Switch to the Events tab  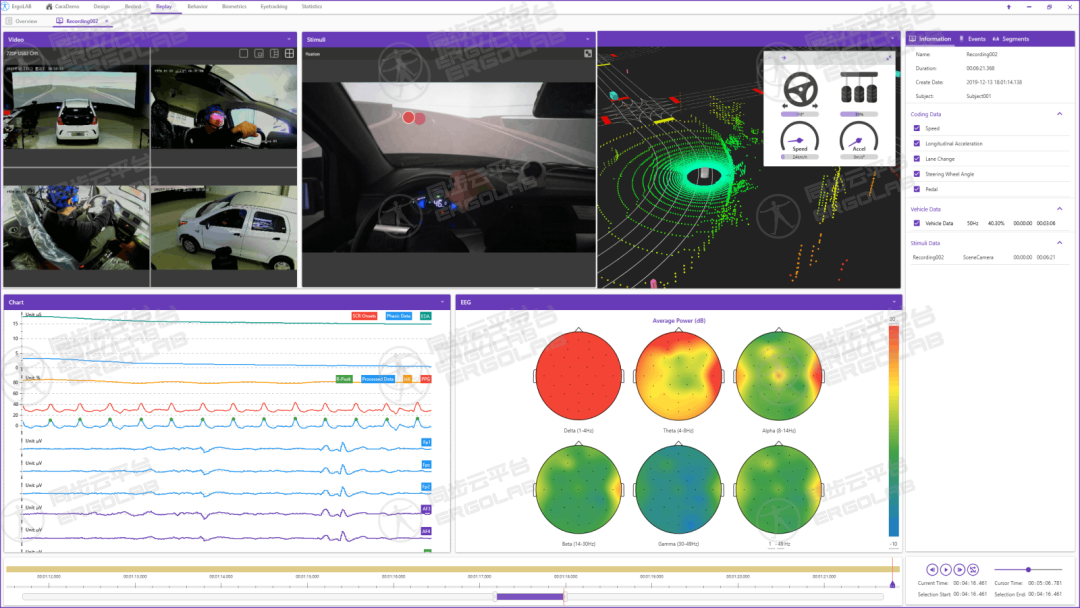click(x=972, y=39)
